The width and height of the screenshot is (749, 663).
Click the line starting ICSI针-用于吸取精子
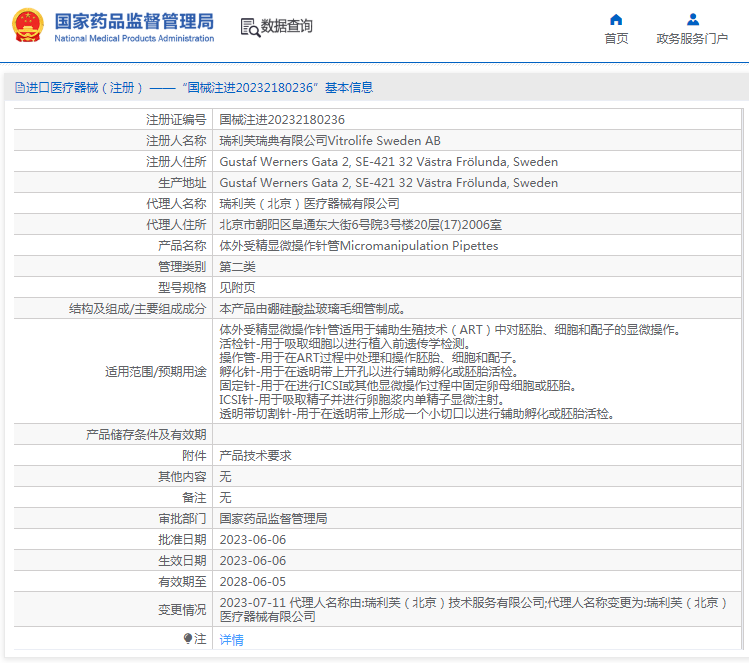point(362,399)
